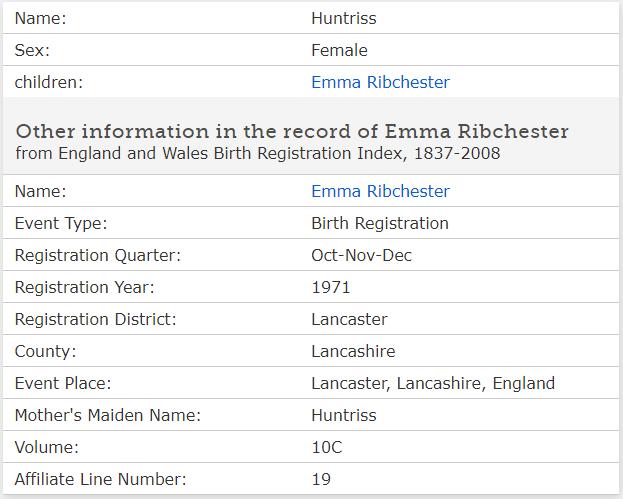Click the 'Lancaster, Lancashire, England' event place

(x=432, y=383)
